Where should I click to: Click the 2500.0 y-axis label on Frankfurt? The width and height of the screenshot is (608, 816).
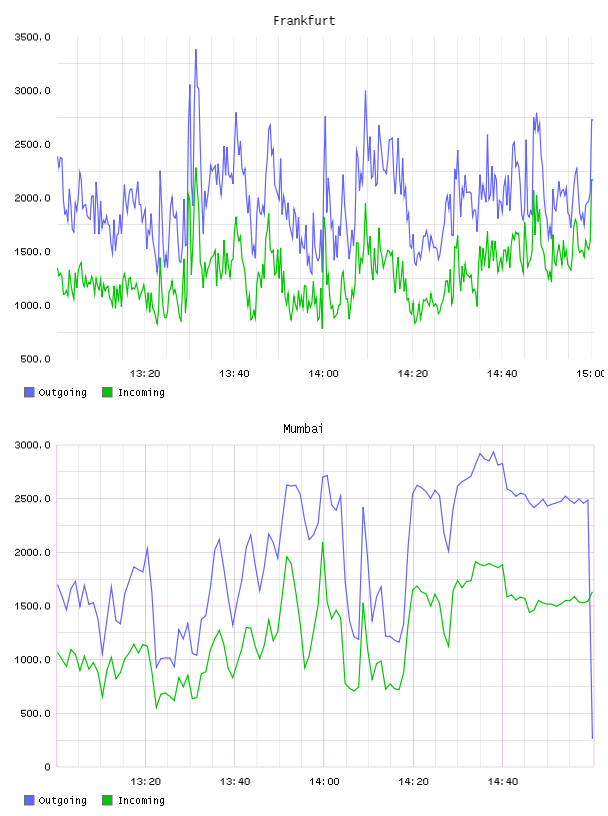32,144
